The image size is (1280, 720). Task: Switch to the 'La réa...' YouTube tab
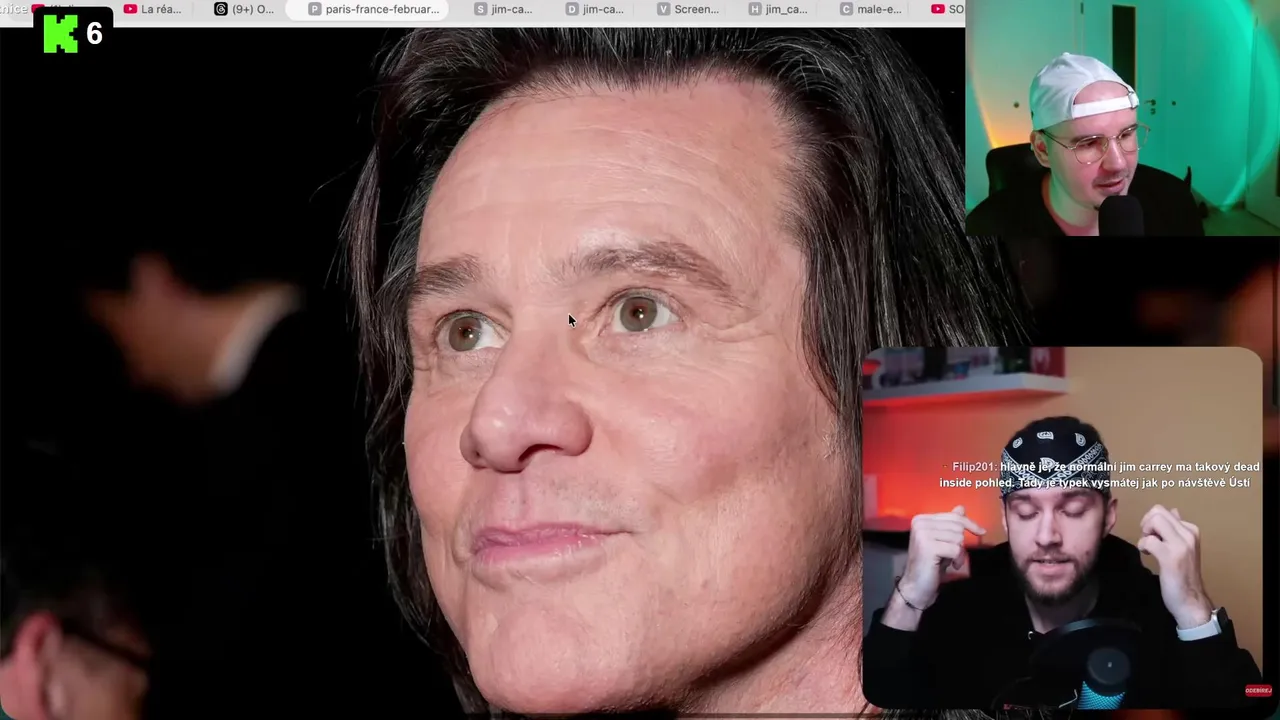(152, 9)
